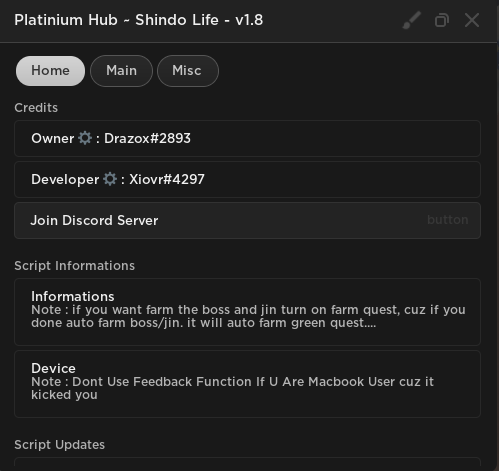Viewport: 499px width, 471px height.
Task: Click the Credits section heading
Action: pyautogui.click(x=36, y=108)
